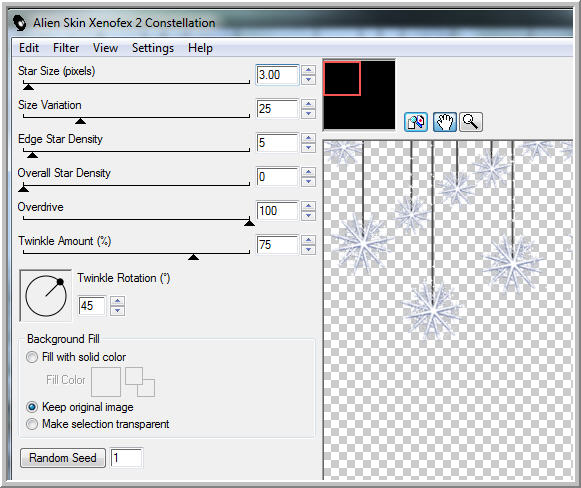
Task: Decrease Size Variation with down arrow
Action: point(308,113)
